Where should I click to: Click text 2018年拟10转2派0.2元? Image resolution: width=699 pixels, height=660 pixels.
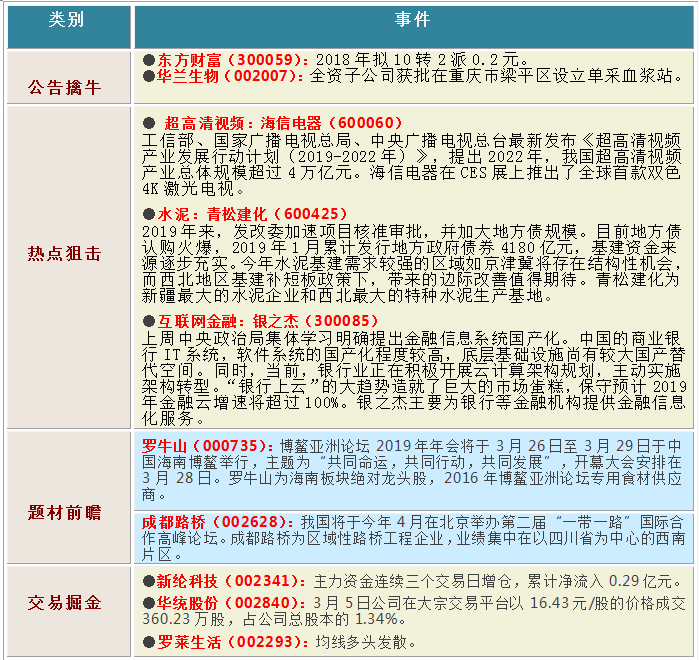point(417,59)
